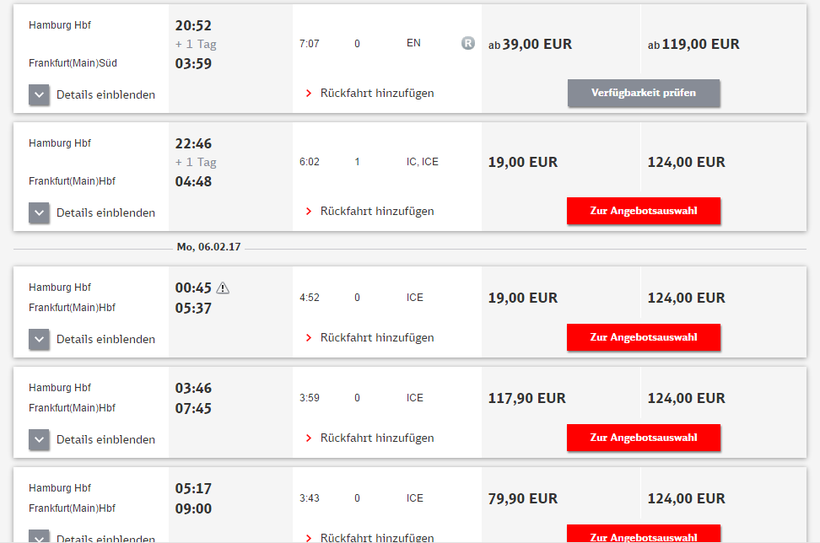This screenshot has width=820, height=543.
Task: Expand details for the 22:46 IC, ICE connection
Action: click(x=93, y=213)
